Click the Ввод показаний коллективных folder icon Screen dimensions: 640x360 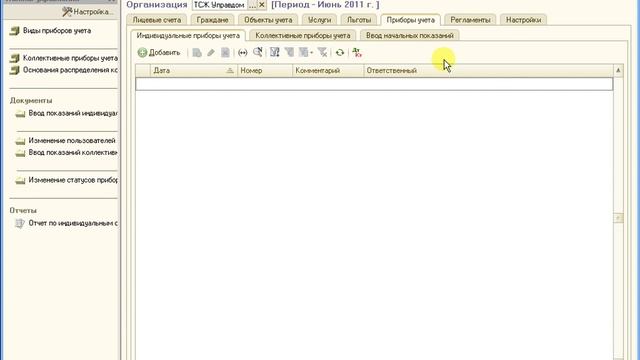(20, 153)
